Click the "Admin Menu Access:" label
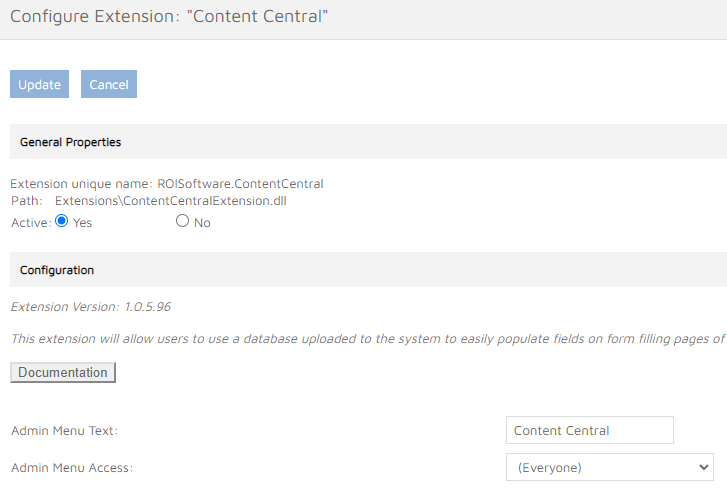Image resolution: width=727 pixels, height=499 pixels. [x=72, y=467]
